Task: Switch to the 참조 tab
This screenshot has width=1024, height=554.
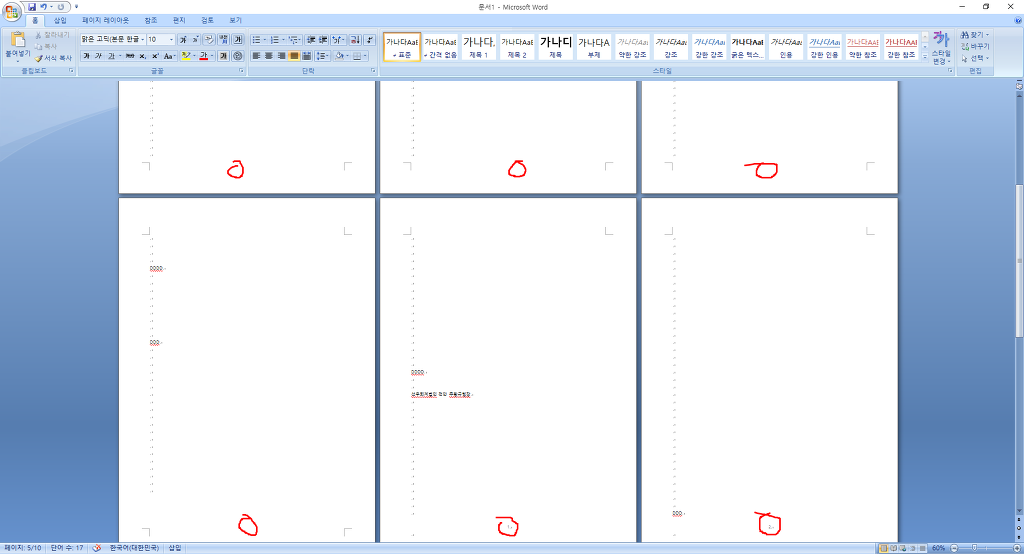Action: [151, 20]
